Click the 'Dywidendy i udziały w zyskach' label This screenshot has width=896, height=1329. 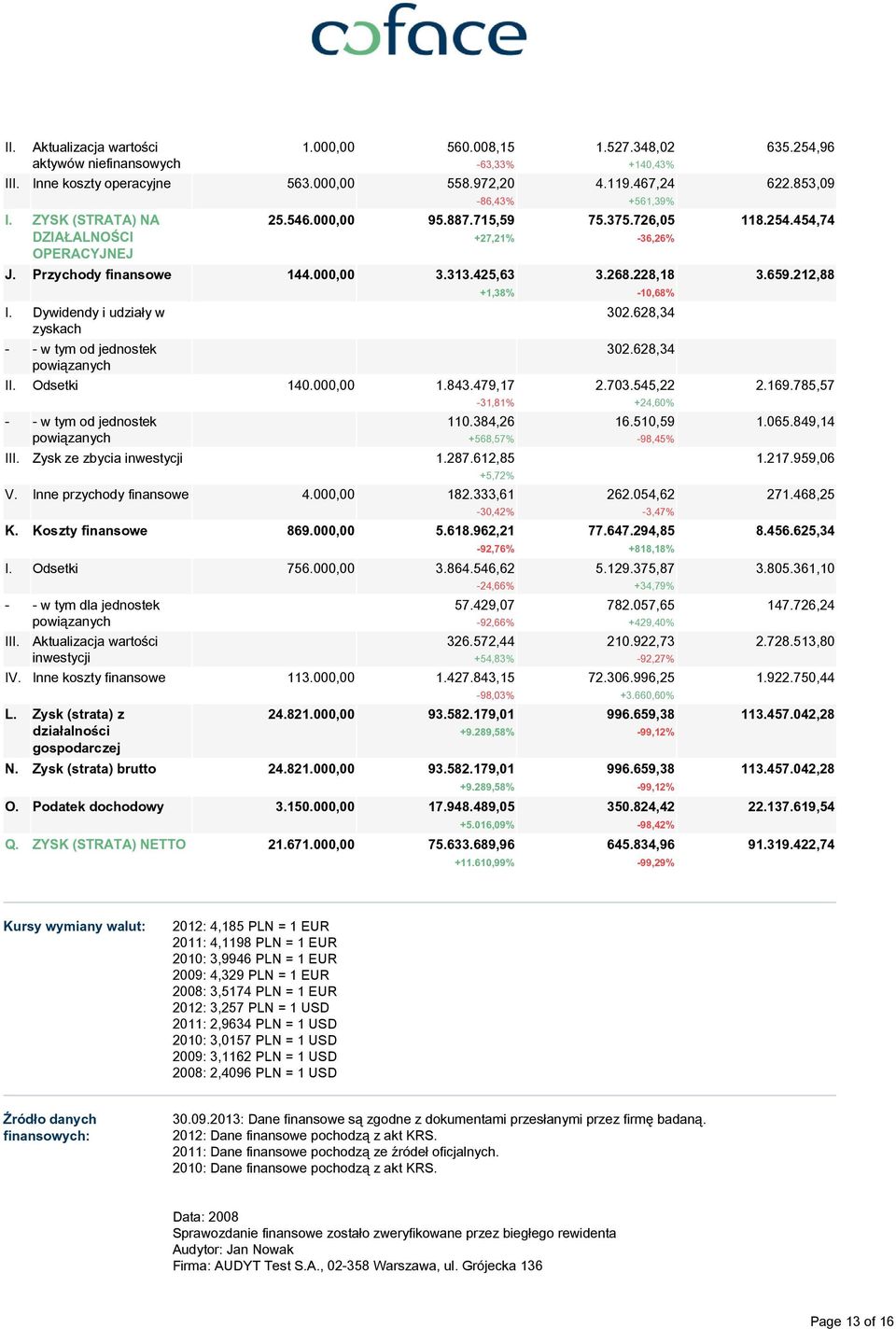[99, 320]
